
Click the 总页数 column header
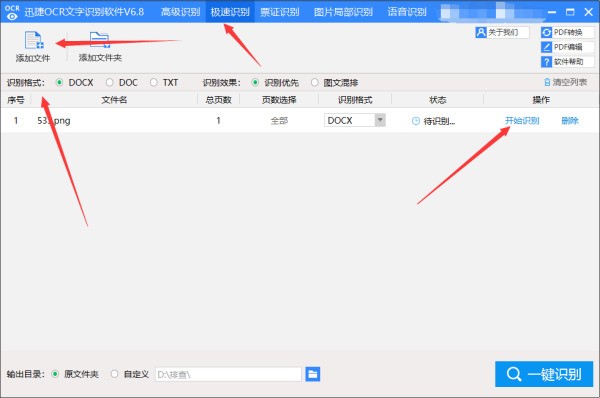click(218, 100)
